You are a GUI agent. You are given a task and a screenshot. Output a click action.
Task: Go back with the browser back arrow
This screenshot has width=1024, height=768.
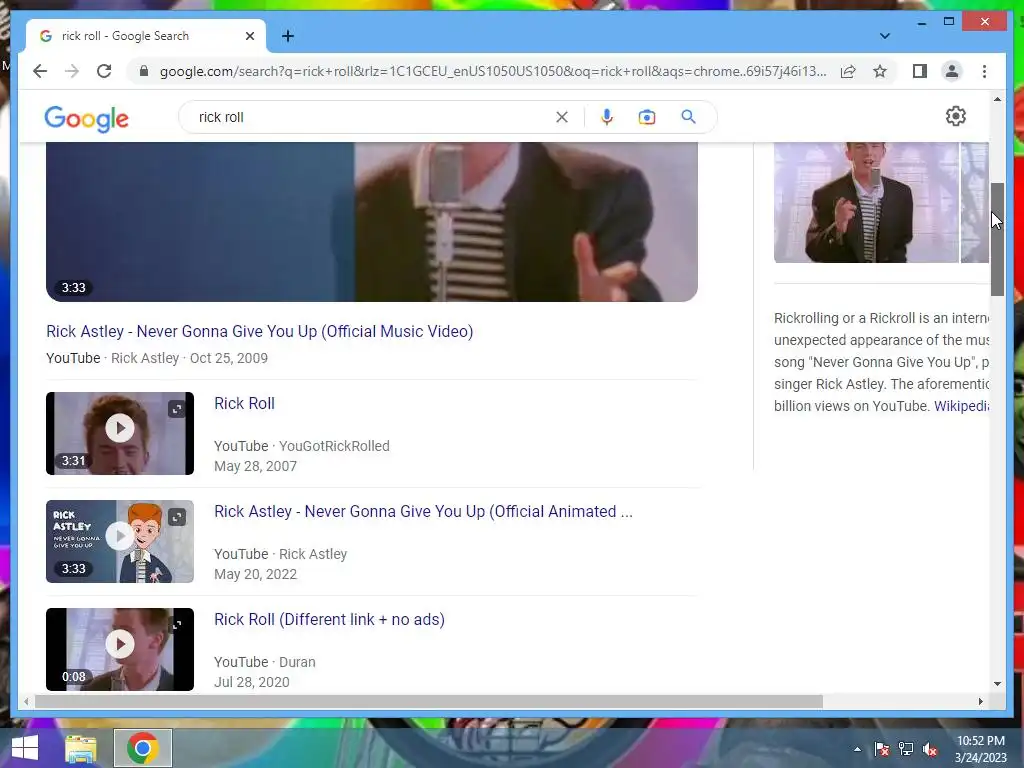(40, 71)
